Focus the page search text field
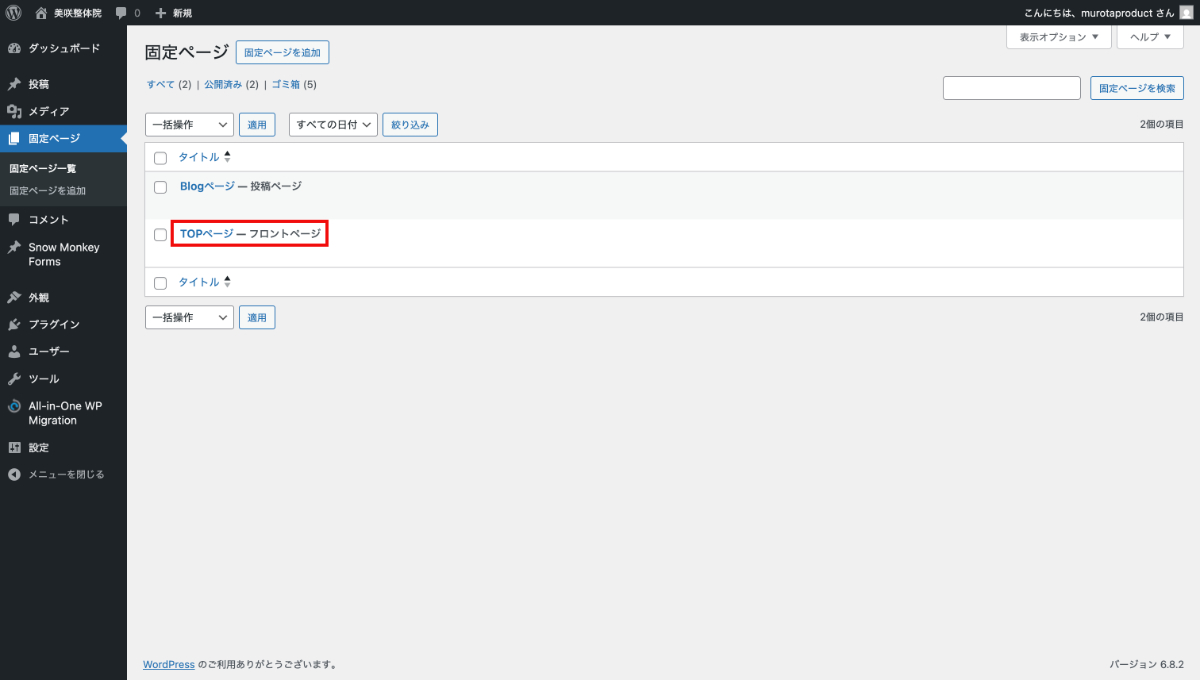Screen dimensions: 1200x680 click(x=1011, y=88)
